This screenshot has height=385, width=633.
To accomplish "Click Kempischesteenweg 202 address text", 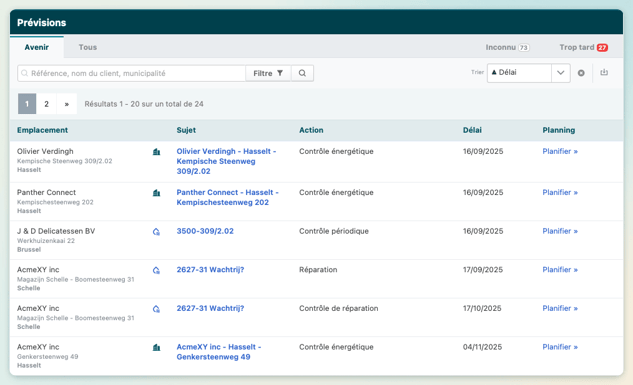I will pos(55,202).
